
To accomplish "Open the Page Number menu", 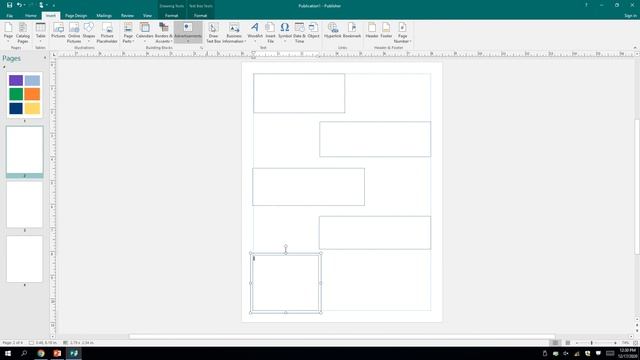I will pyautogui.click(x=402, y=33).
